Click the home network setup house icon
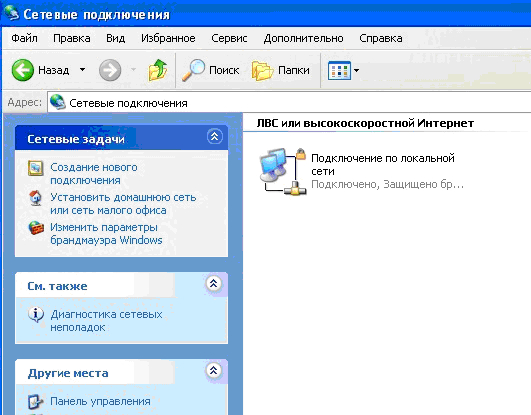Viewport: 531px width, 415px height. (x=36, y=198)
